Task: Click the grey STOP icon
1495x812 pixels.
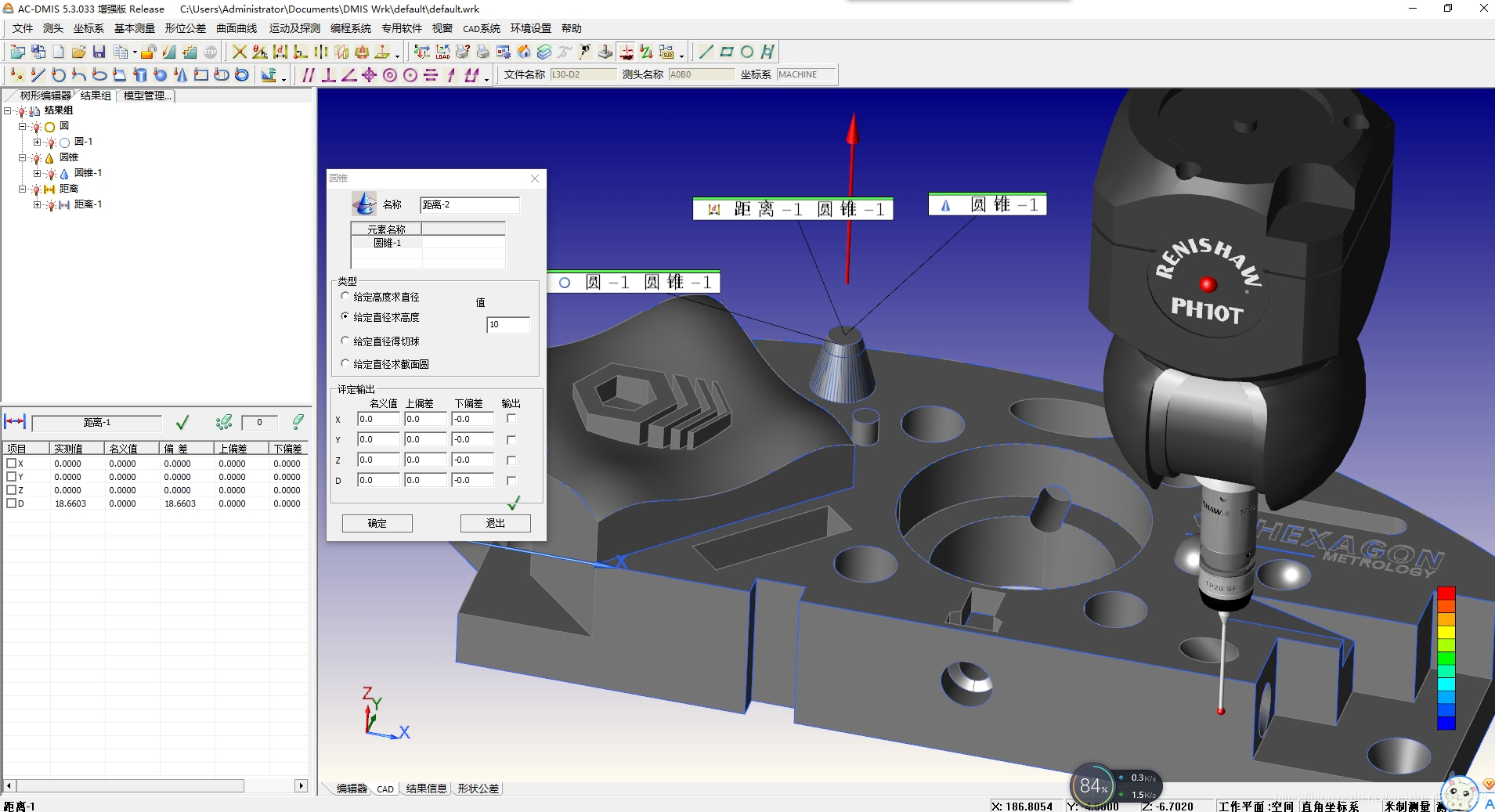Action: (x=211, y=52)
